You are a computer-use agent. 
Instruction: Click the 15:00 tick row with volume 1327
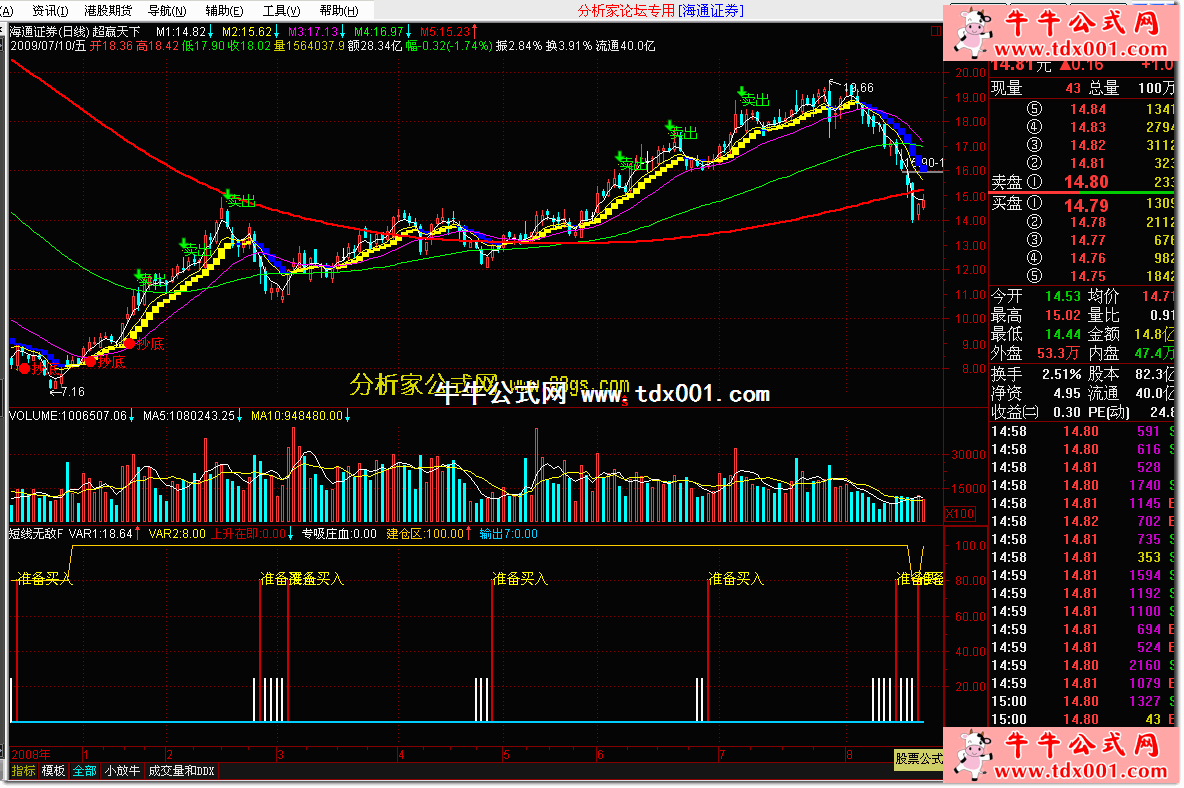[x=1083, y=702]
